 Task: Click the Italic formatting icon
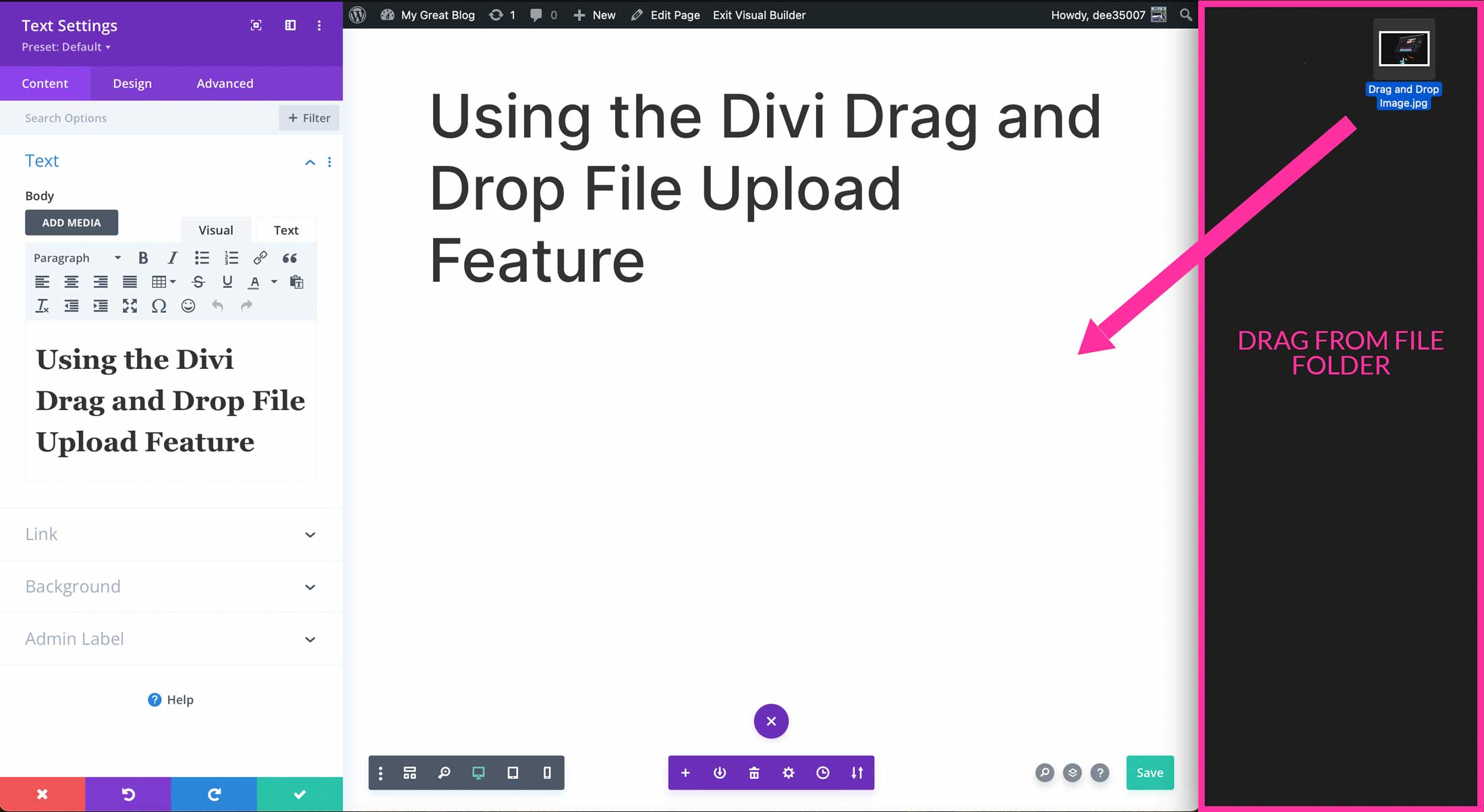[172, 258]
